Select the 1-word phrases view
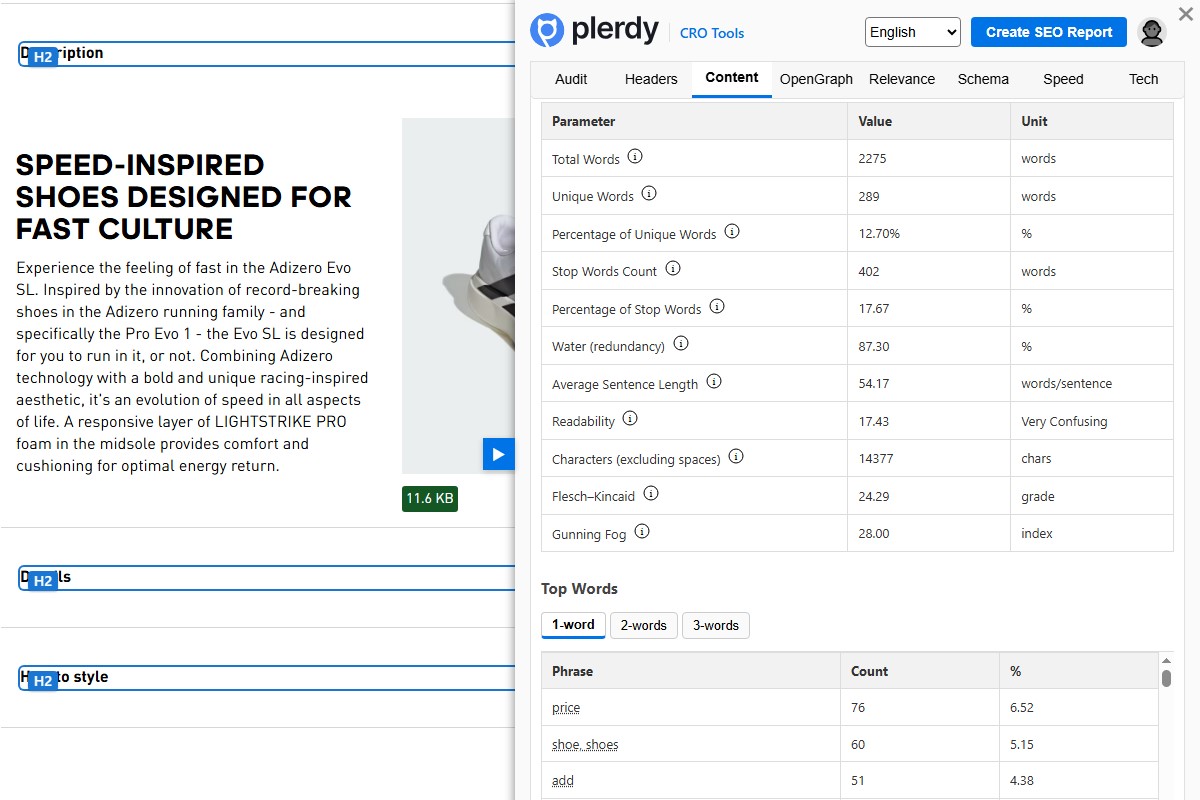 573,625
